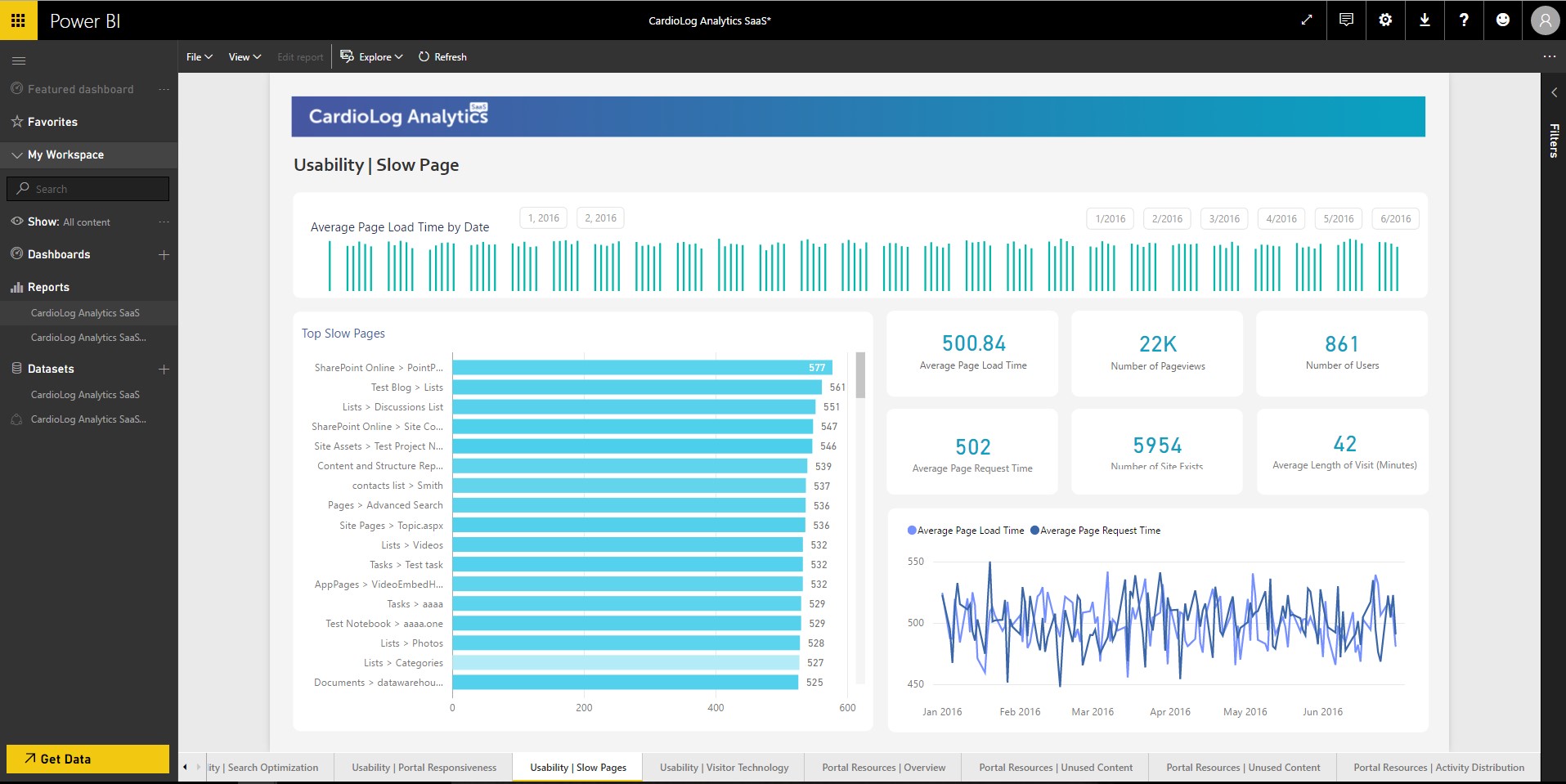Image resolution: width=1566 pixels, height=784 pixels.
Task: Open Favorites section
Action: click(52, 122)
